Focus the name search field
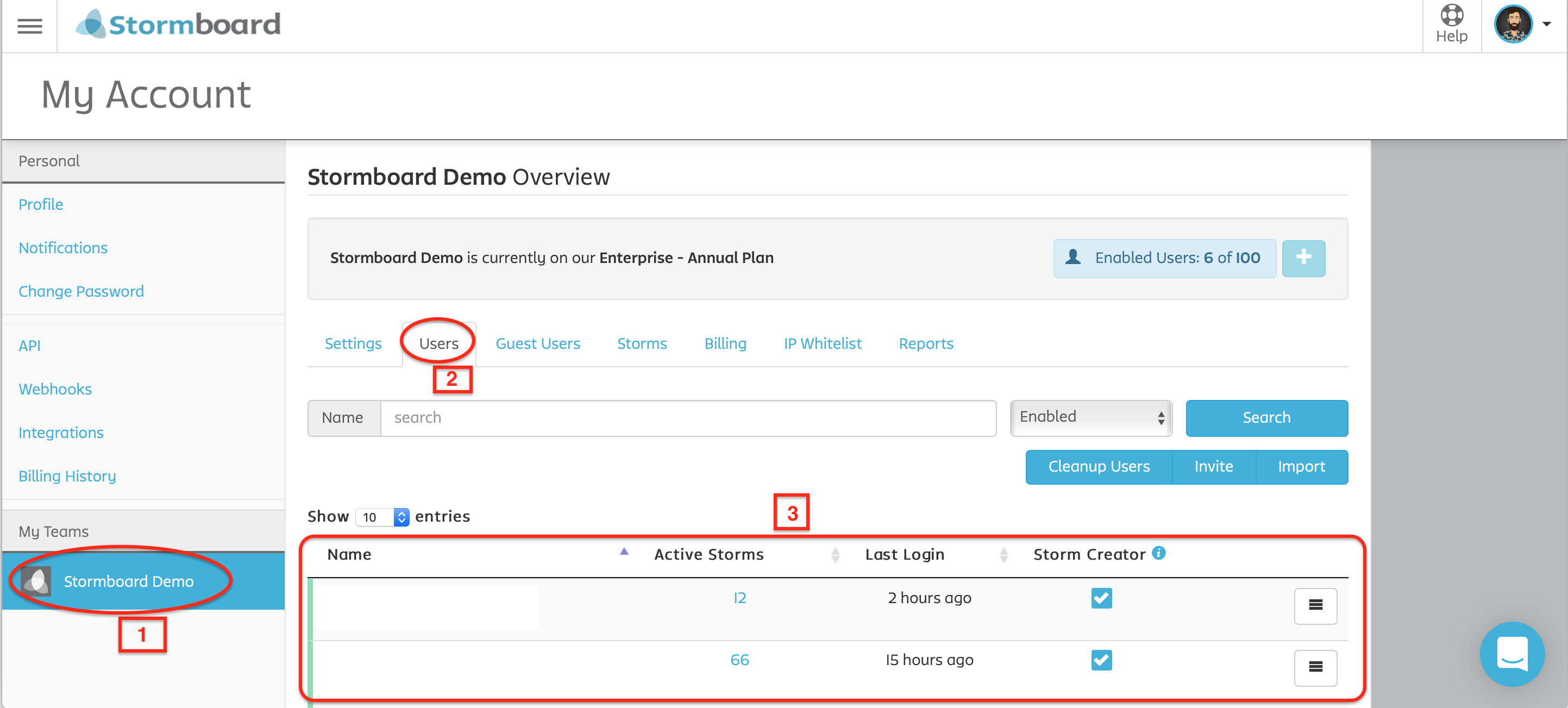1568x708 pixels. click(x=688, y=418)
